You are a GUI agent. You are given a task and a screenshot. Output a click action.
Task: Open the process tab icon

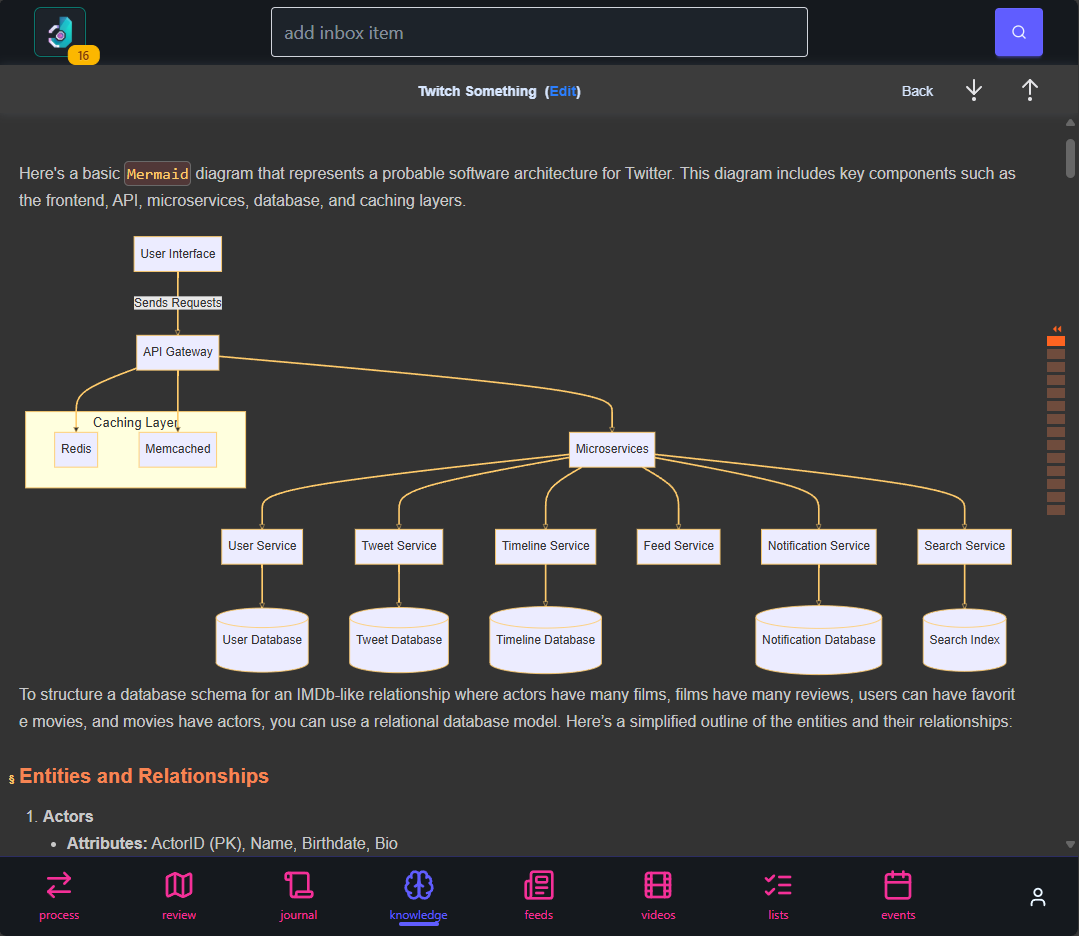tap(59, 885)
